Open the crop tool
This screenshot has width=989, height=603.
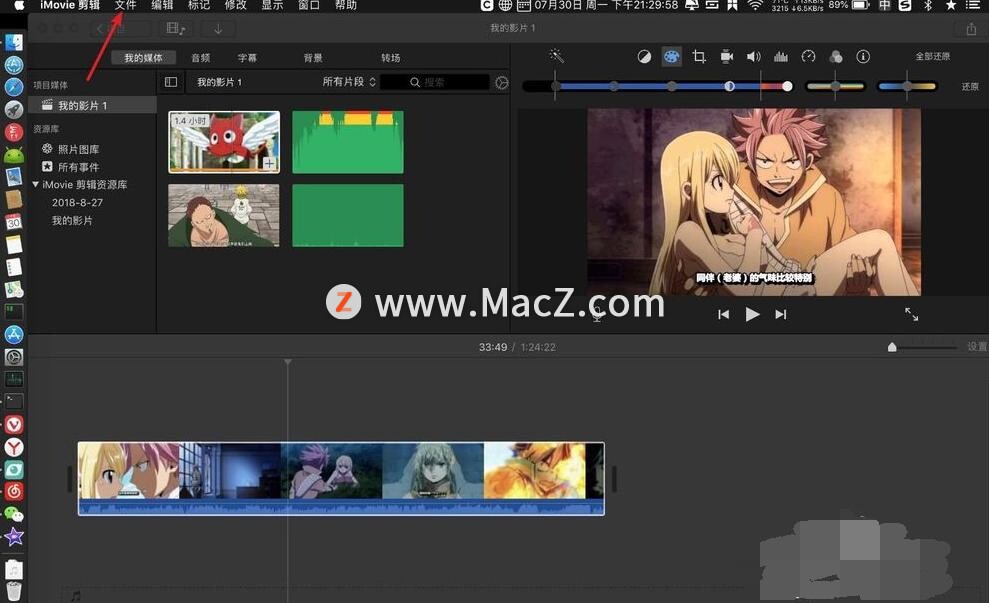coord(699,57)
